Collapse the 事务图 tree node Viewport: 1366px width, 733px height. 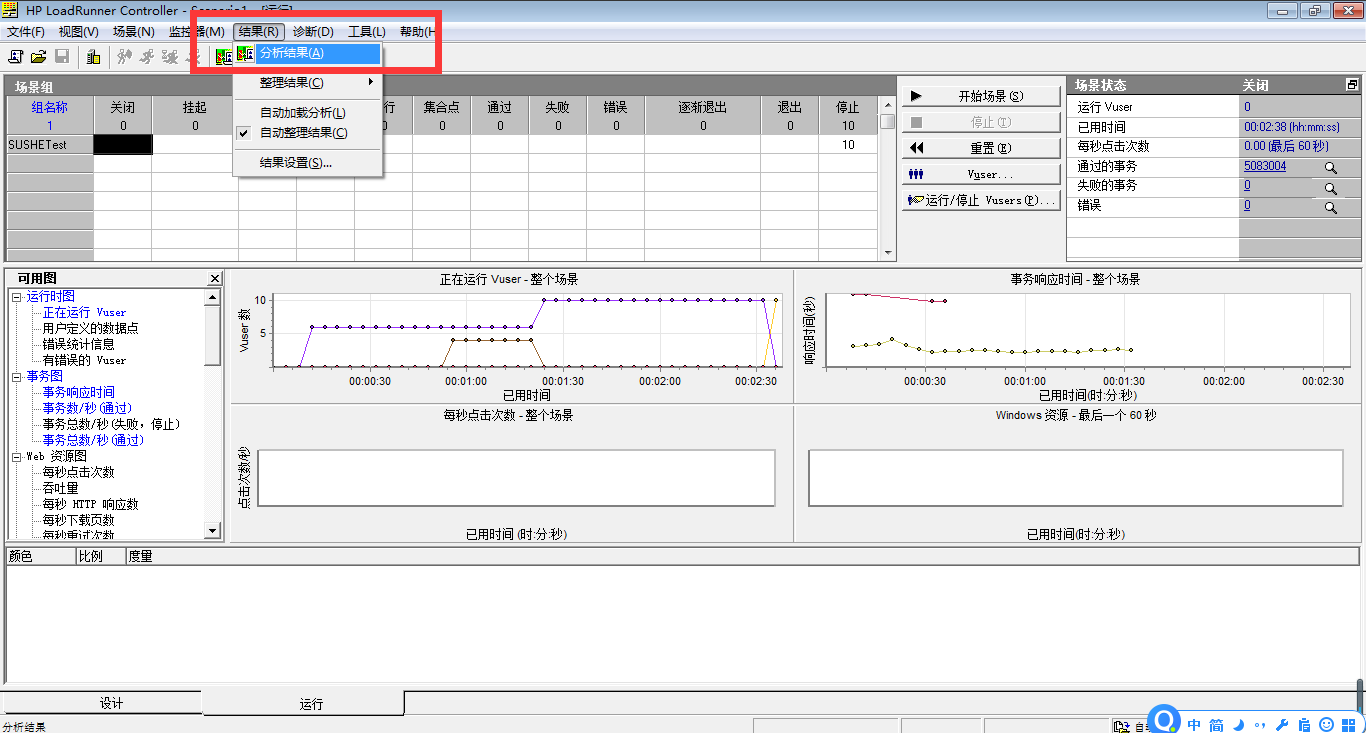click(x=17, y=376)
